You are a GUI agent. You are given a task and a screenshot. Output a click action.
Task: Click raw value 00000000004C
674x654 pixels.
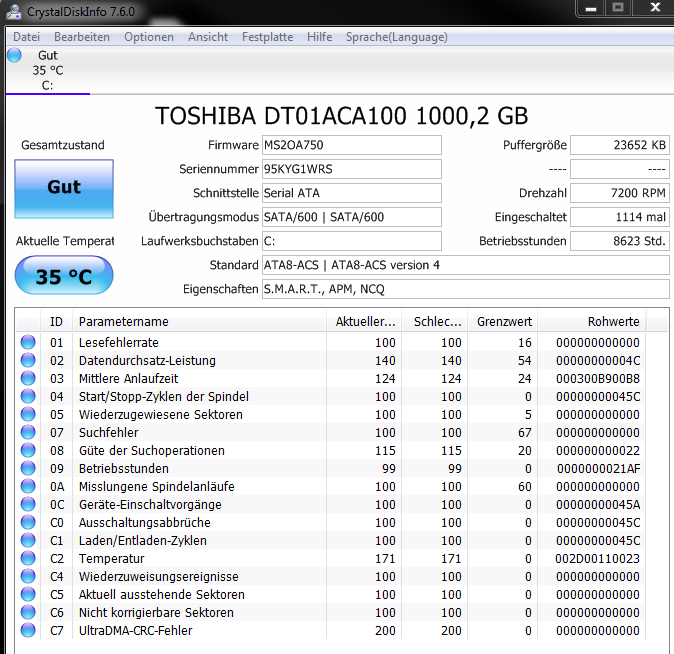[x=597, y=360]
